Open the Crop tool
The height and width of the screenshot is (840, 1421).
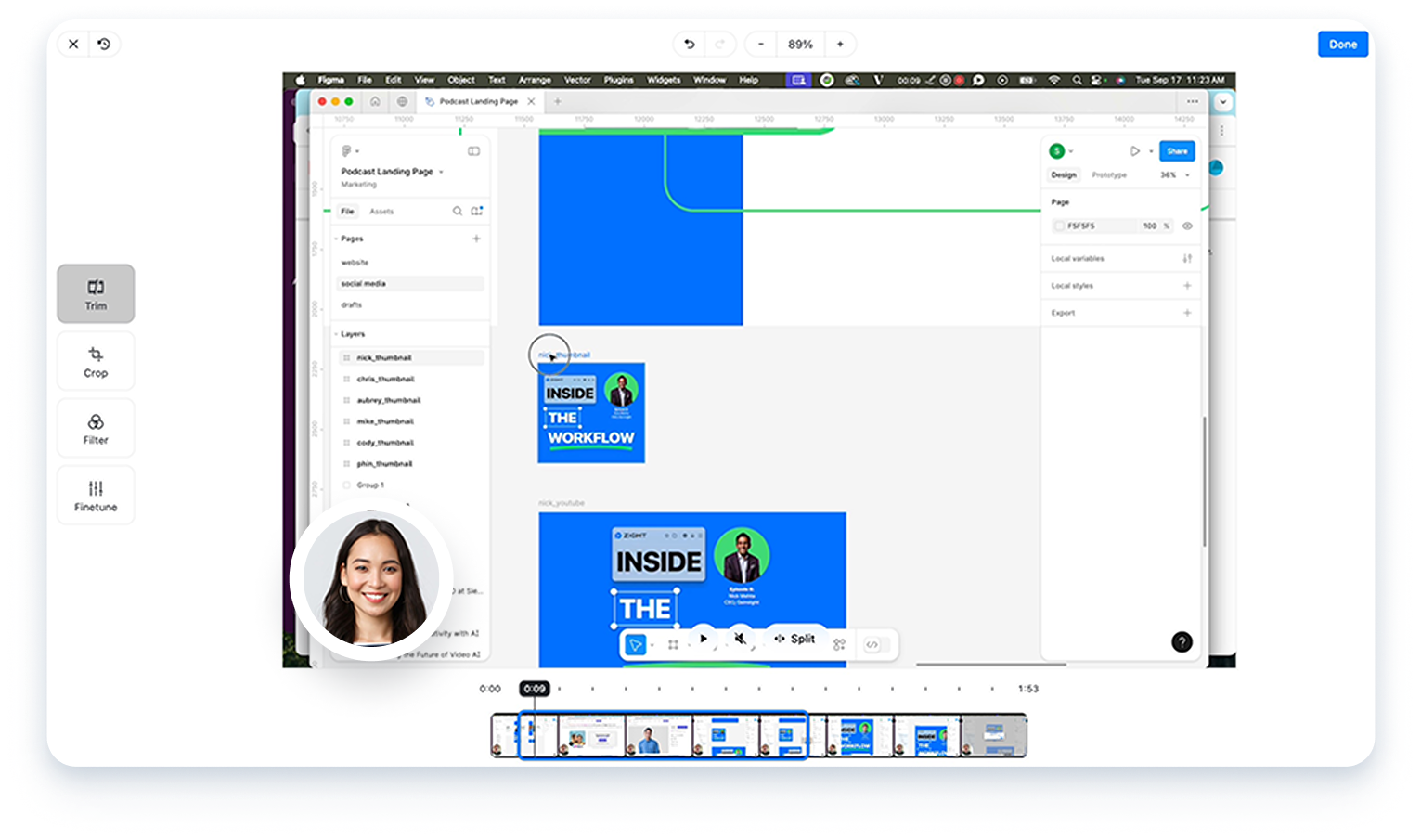tap(96, 362)
